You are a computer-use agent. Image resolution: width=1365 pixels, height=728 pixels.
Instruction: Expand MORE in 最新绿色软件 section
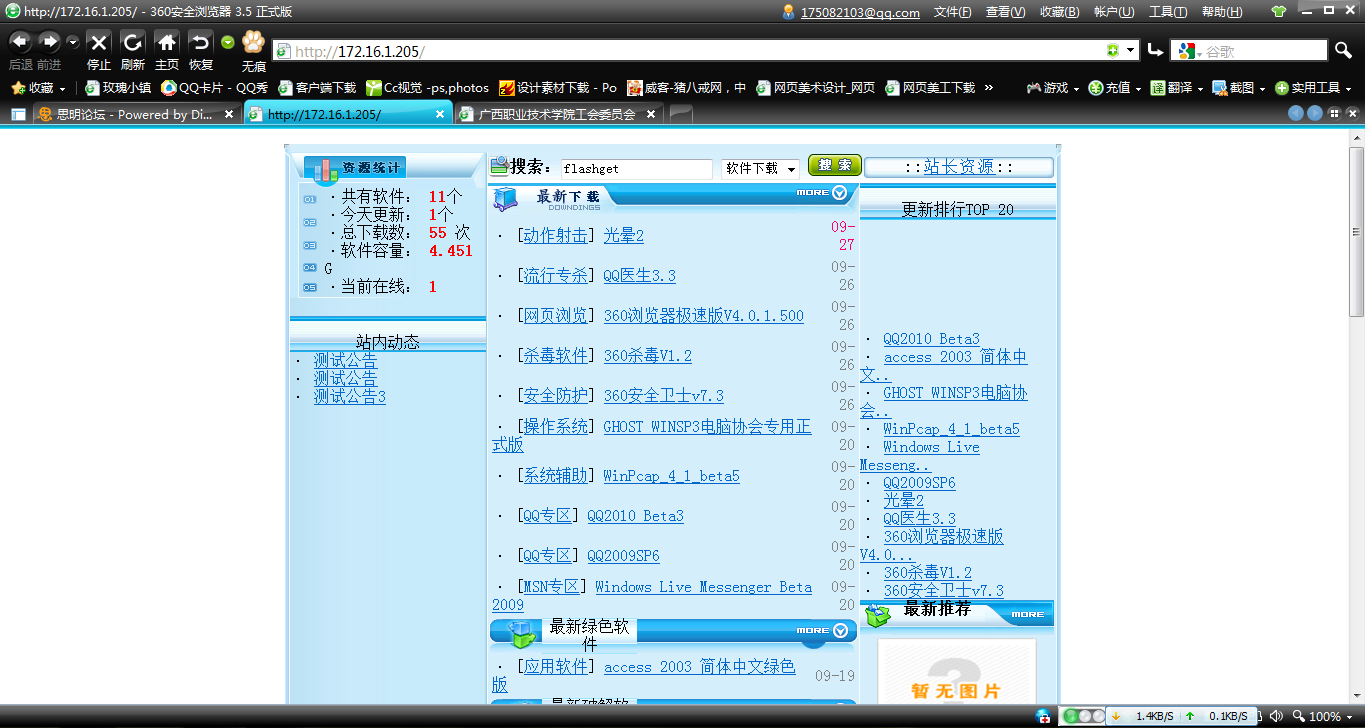click(822, 630)
